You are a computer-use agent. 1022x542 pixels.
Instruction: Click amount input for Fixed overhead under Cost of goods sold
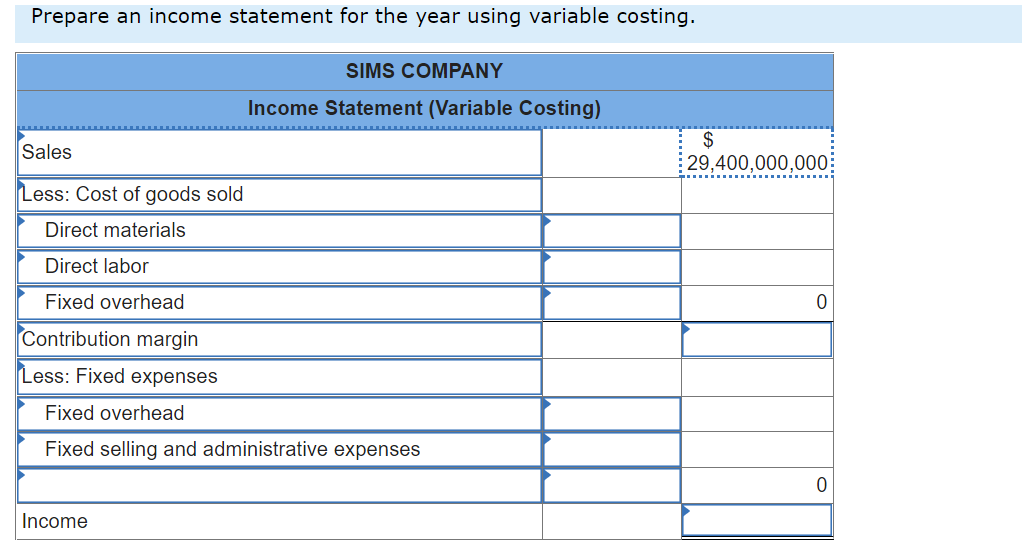click(611, 302)
